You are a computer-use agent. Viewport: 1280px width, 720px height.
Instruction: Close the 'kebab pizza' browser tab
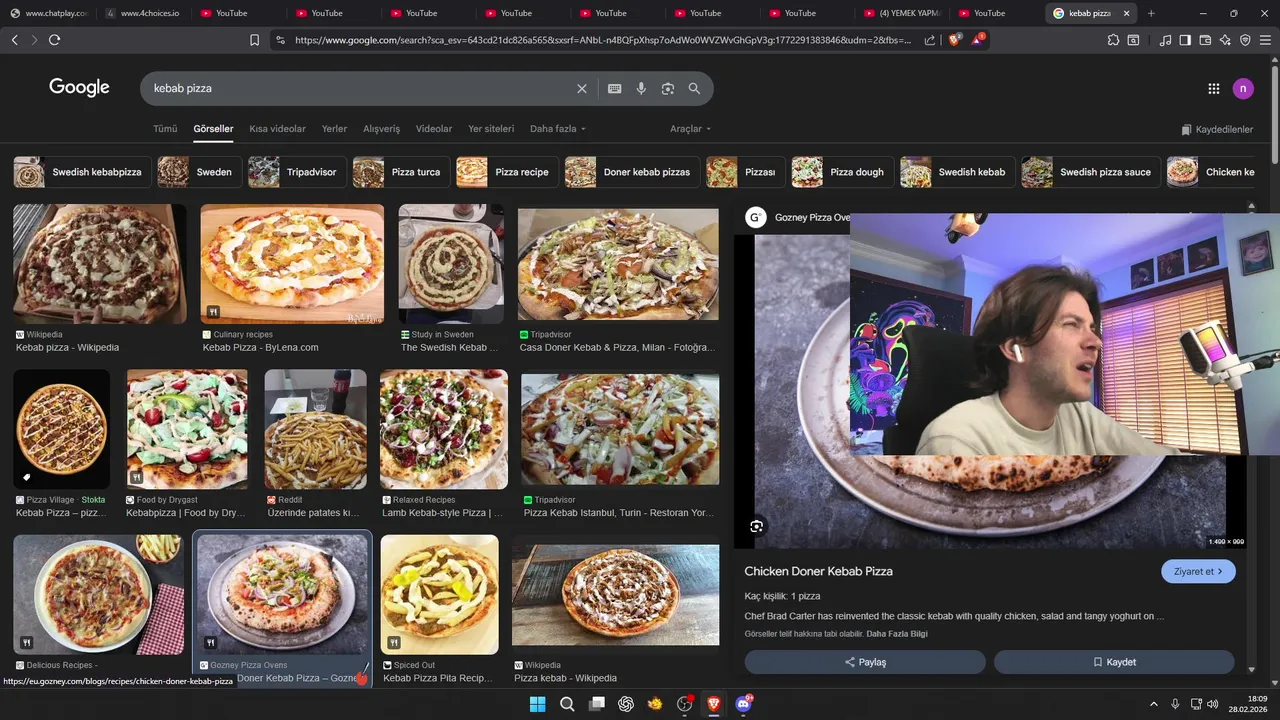point(1127,13)
